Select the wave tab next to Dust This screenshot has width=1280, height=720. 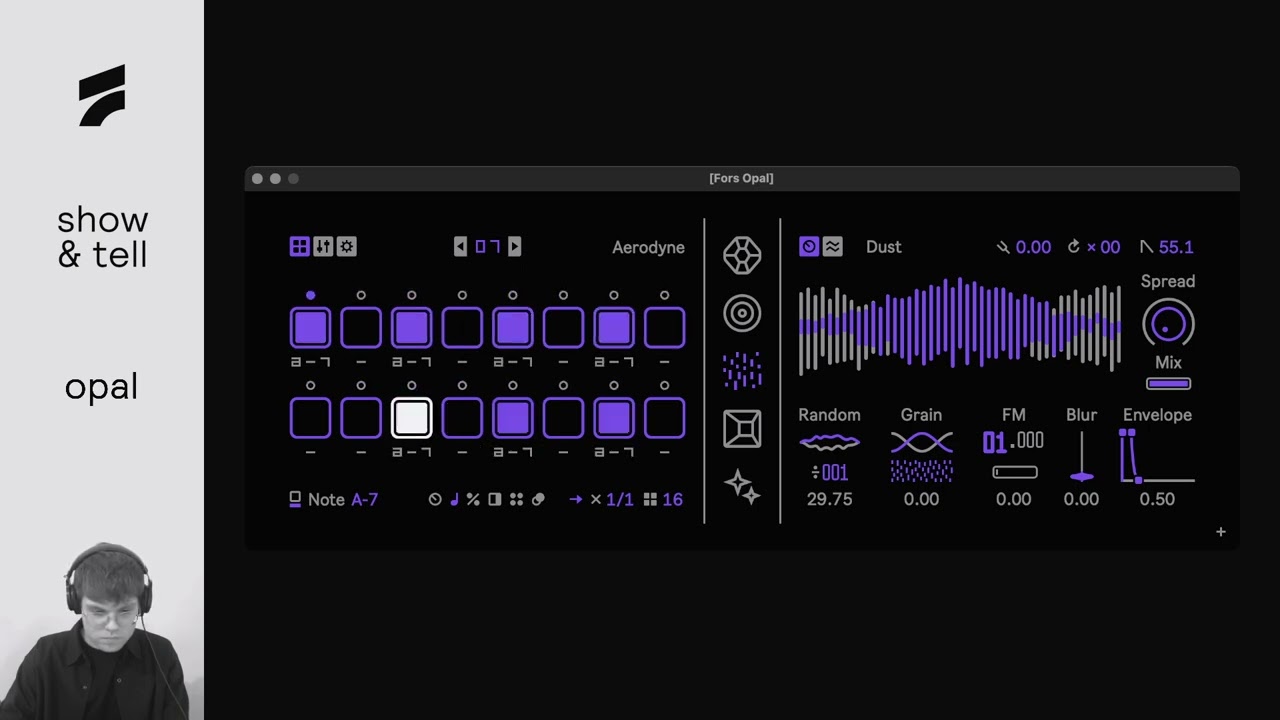[x=832, y=247]
